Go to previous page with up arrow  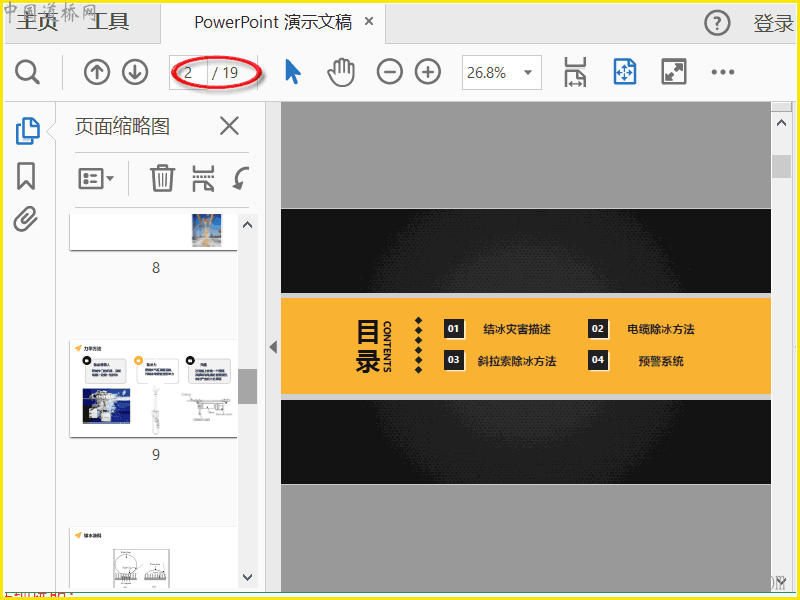pyautogui.click(x=97, y=72)
